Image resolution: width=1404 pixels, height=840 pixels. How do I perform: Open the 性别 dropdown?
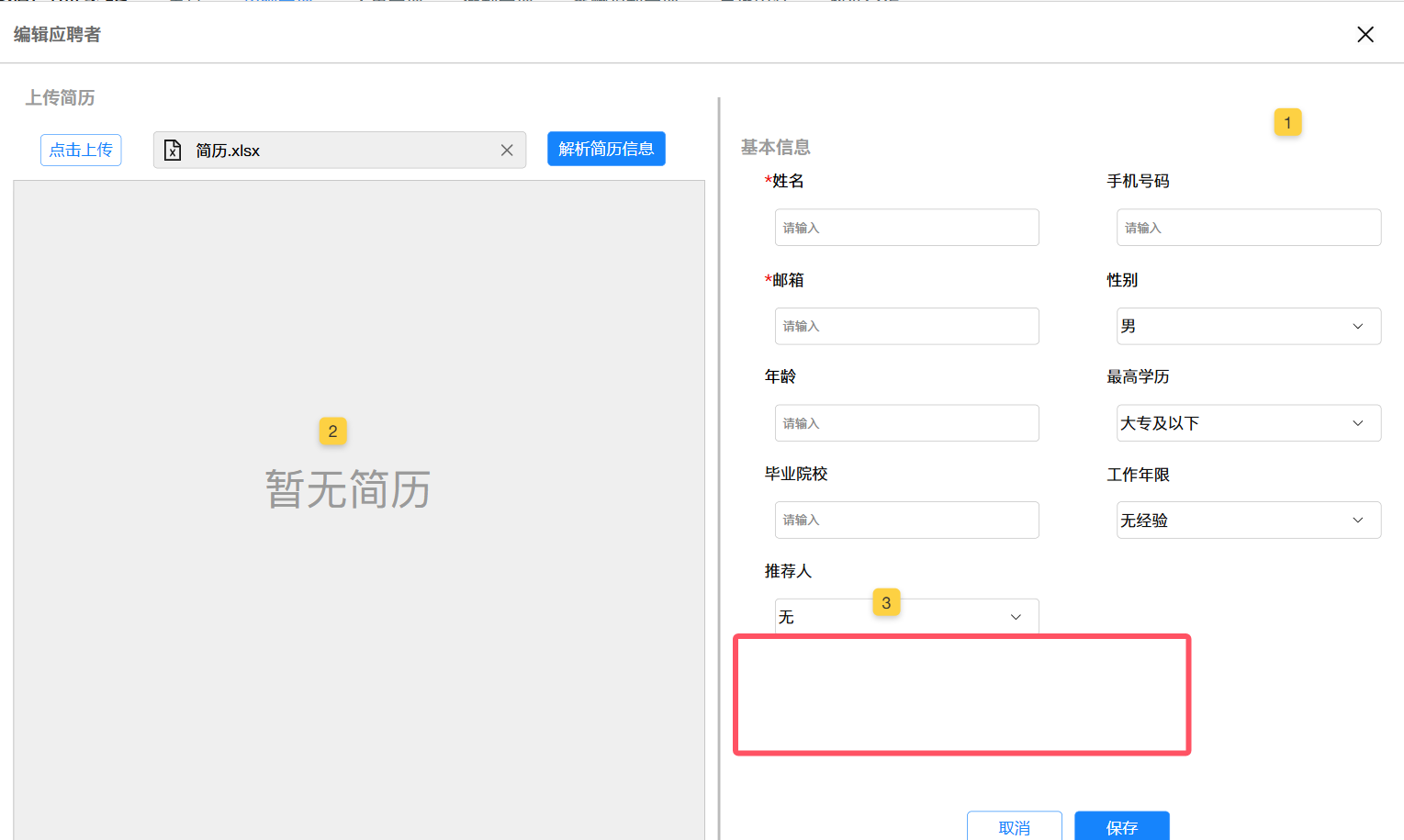click(x=1248, y=326)
